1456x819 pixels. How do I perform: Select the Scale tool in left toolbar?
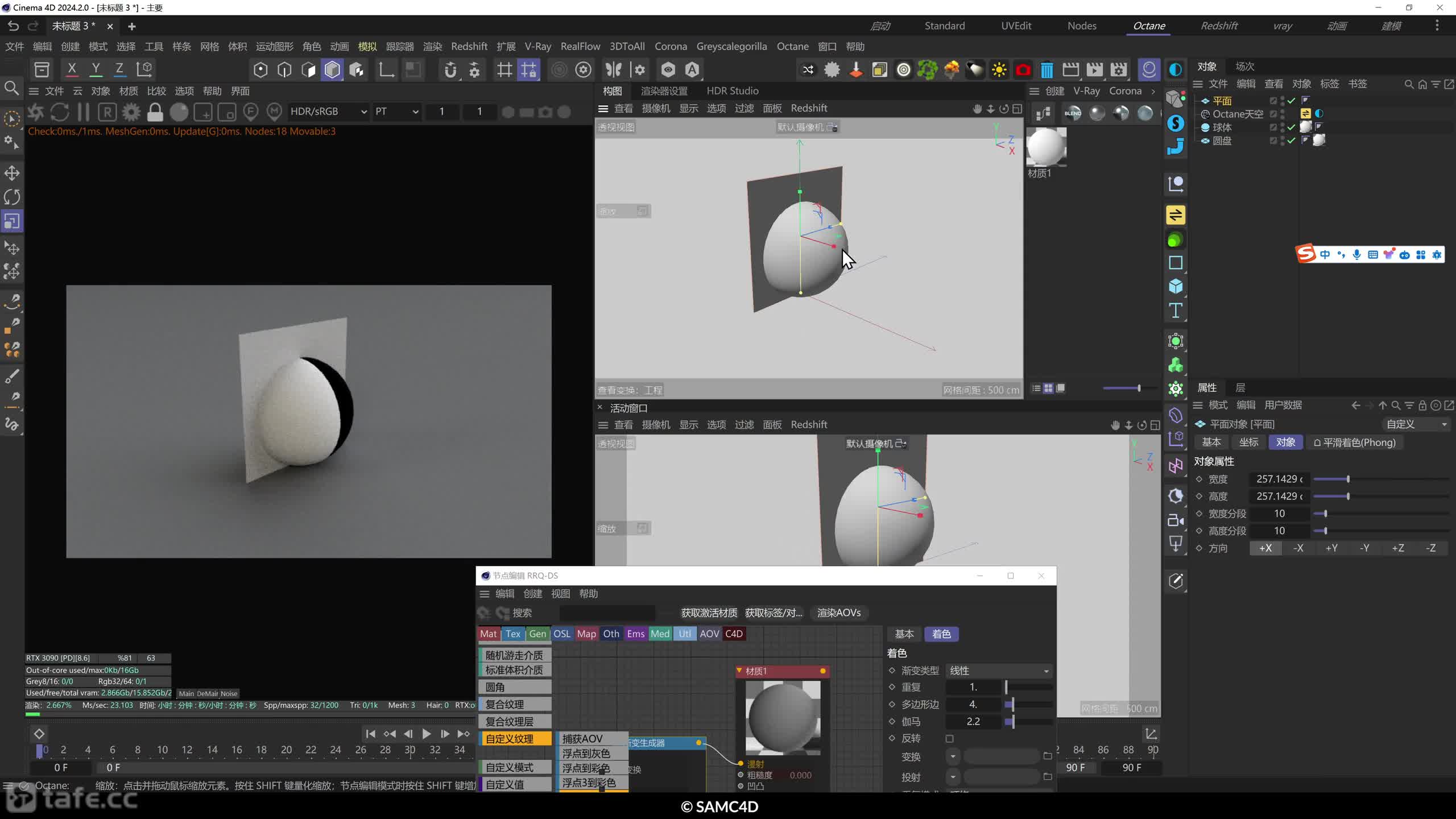[12, 221]
